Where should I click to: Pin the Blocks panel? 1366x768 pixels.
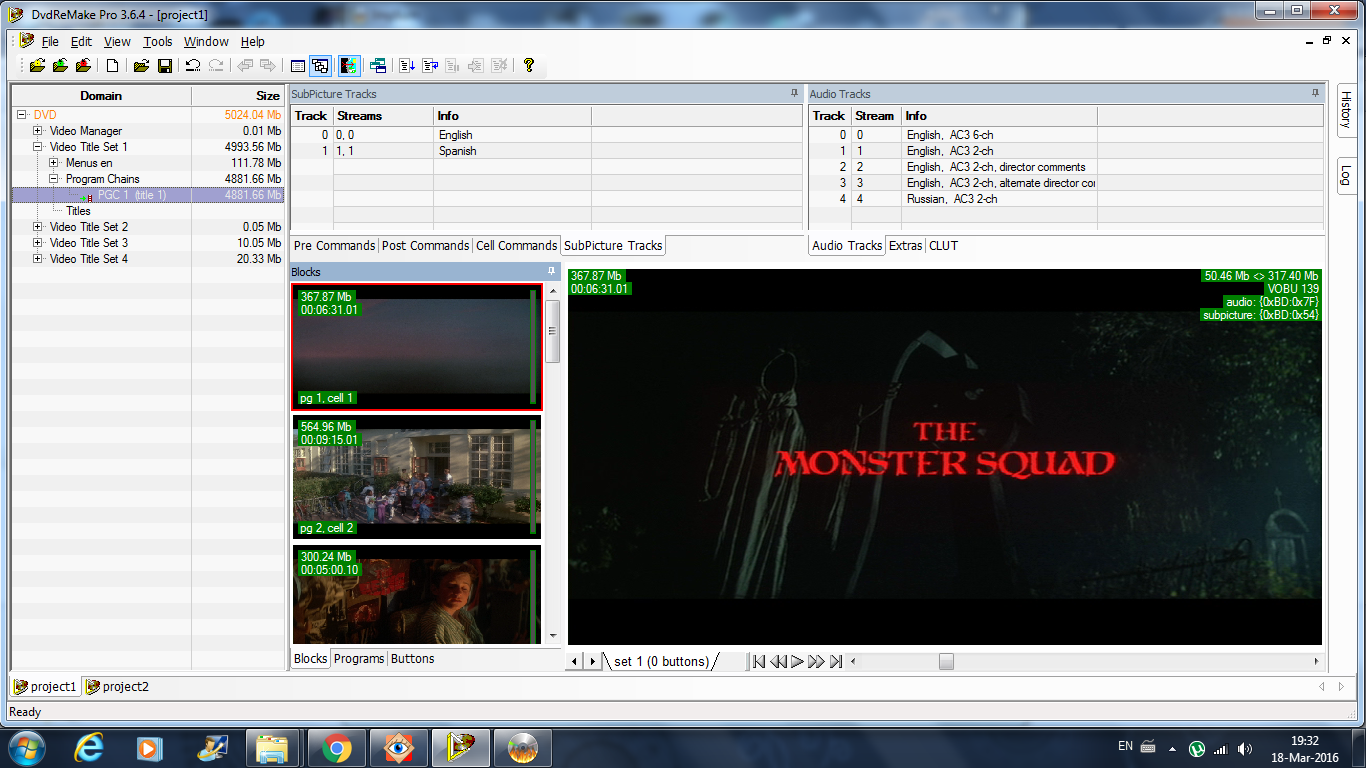click(x=551, y=271)
